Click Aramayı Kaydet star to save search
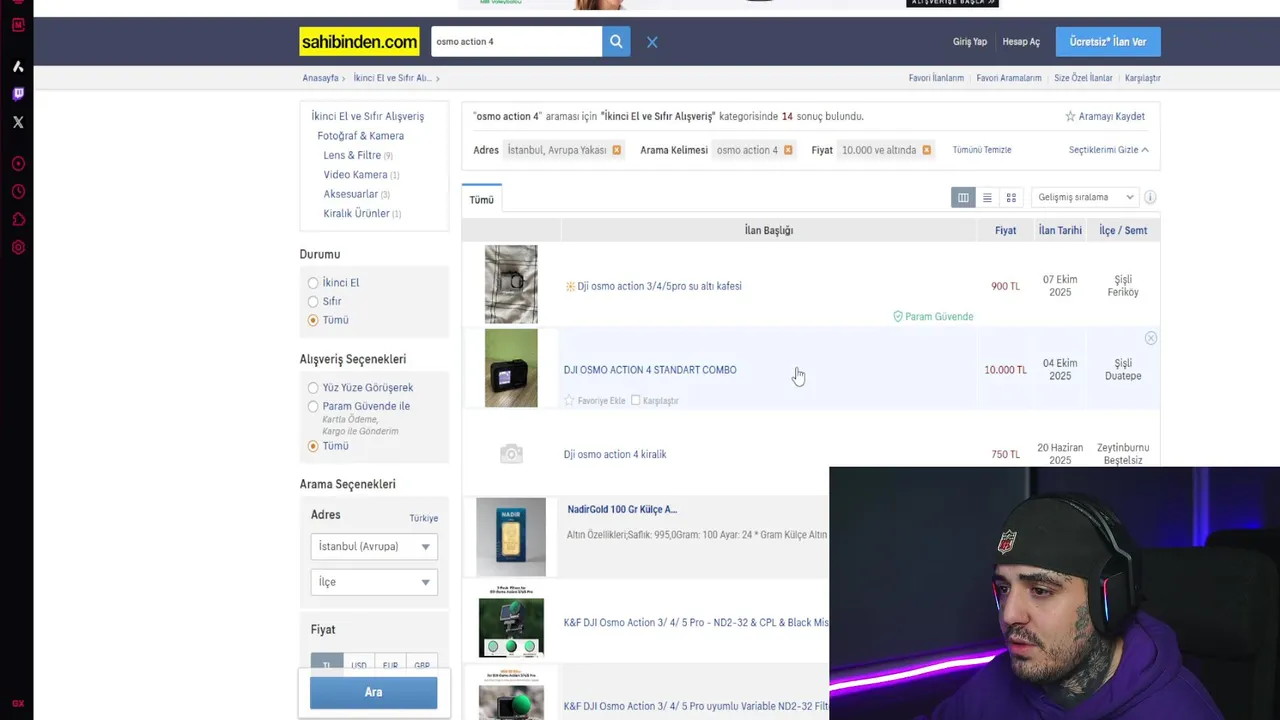The height and width of the screenshot is (720, 1280). click(1070, 116)
